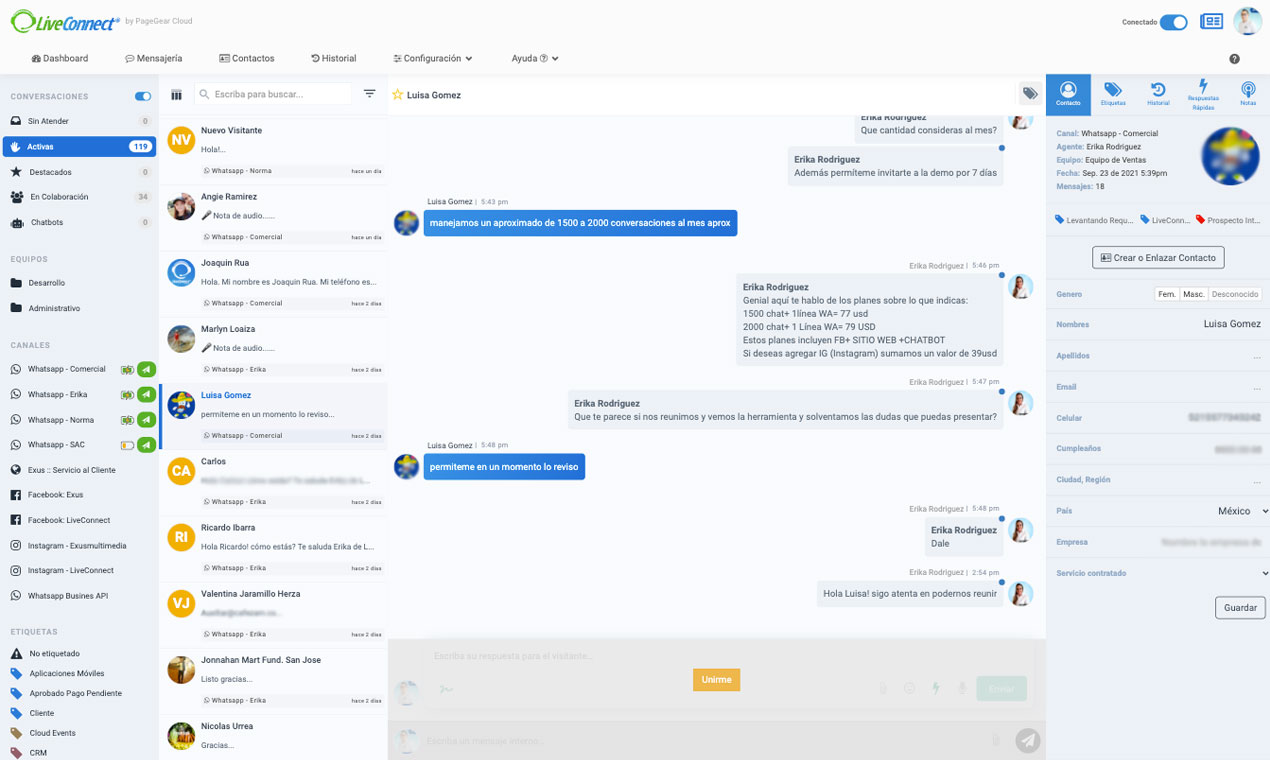The width and height of the screenshot is (1270, 760).
Task: Toggle the Conversaciones switch
Action: click(143, 97)
